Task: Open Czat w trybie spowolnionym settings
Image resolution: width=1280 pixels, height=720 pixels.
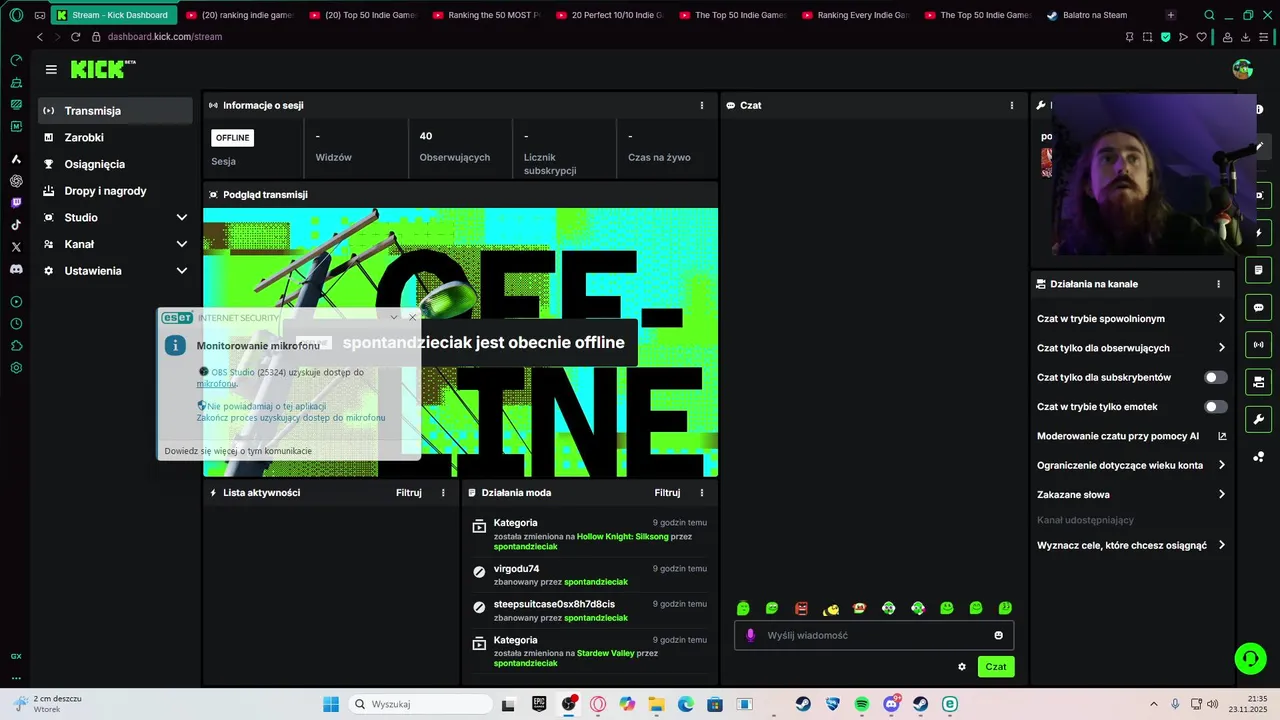Action: (1131, 318)
